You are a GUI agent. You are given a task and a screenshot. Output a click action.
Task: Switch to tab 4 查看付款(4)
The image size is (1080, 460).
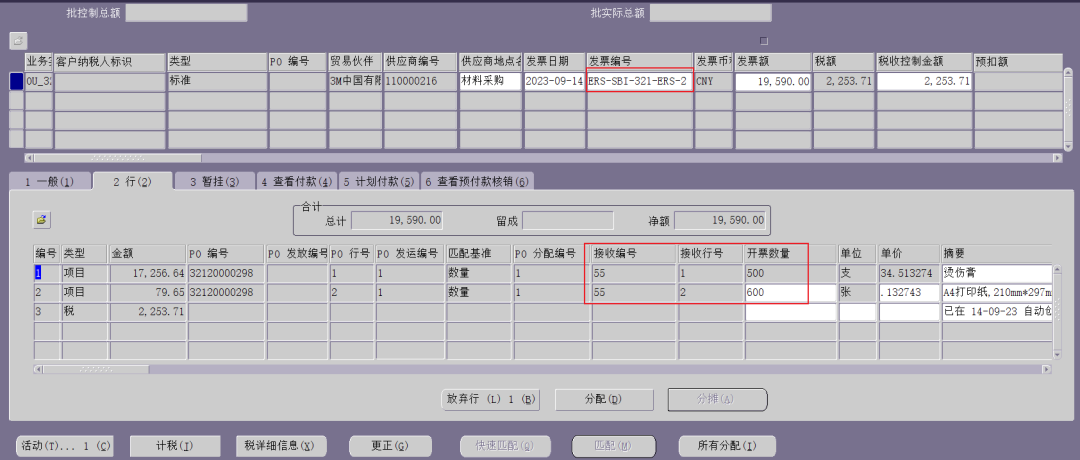296,182
